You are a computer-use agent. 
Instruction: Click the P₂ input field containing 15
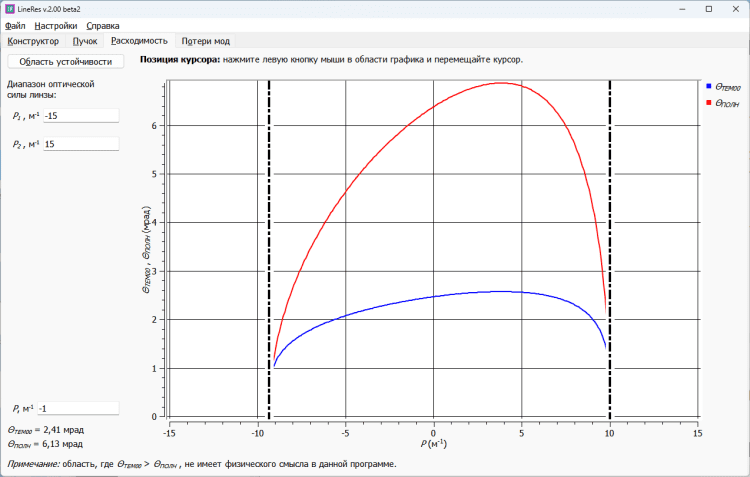tap(80, 145)
